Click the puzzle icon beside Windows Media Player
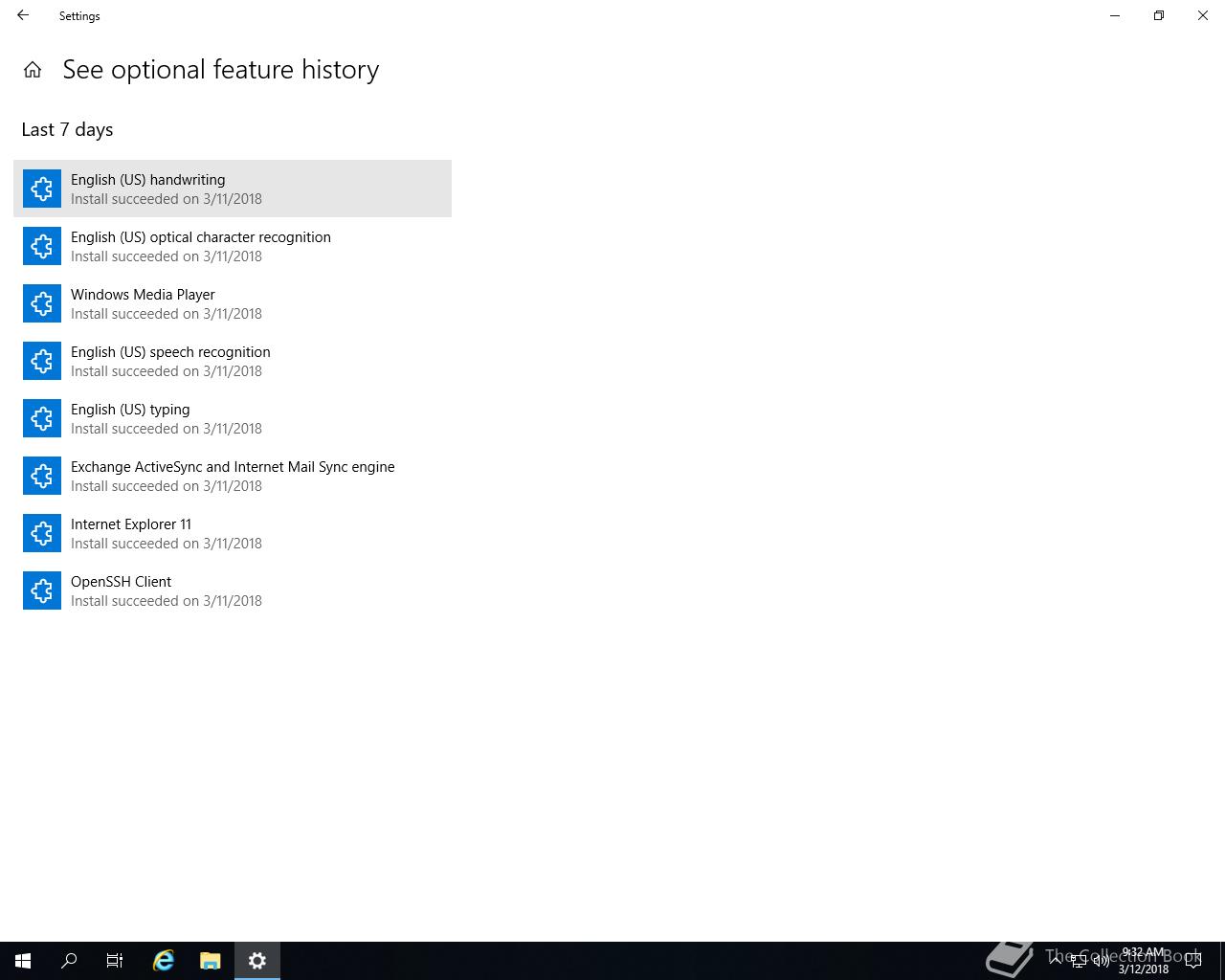The height and width of the screenshot is (980, 1225). pyautogui.click(x=42, y=303)
